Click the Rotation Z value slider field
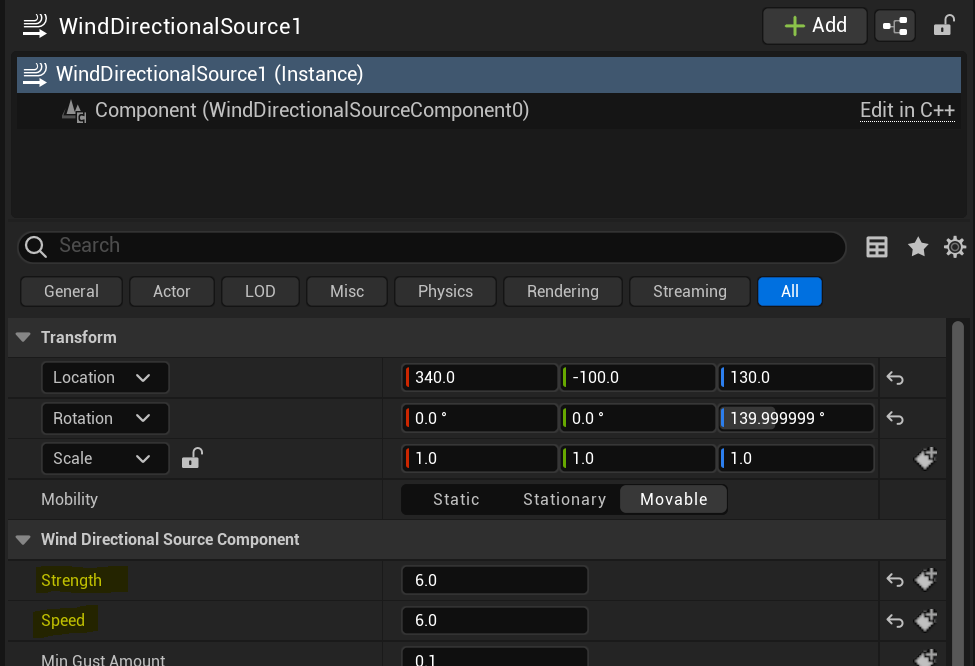Screen dimensions: 975x666 [x=796, y=419]
